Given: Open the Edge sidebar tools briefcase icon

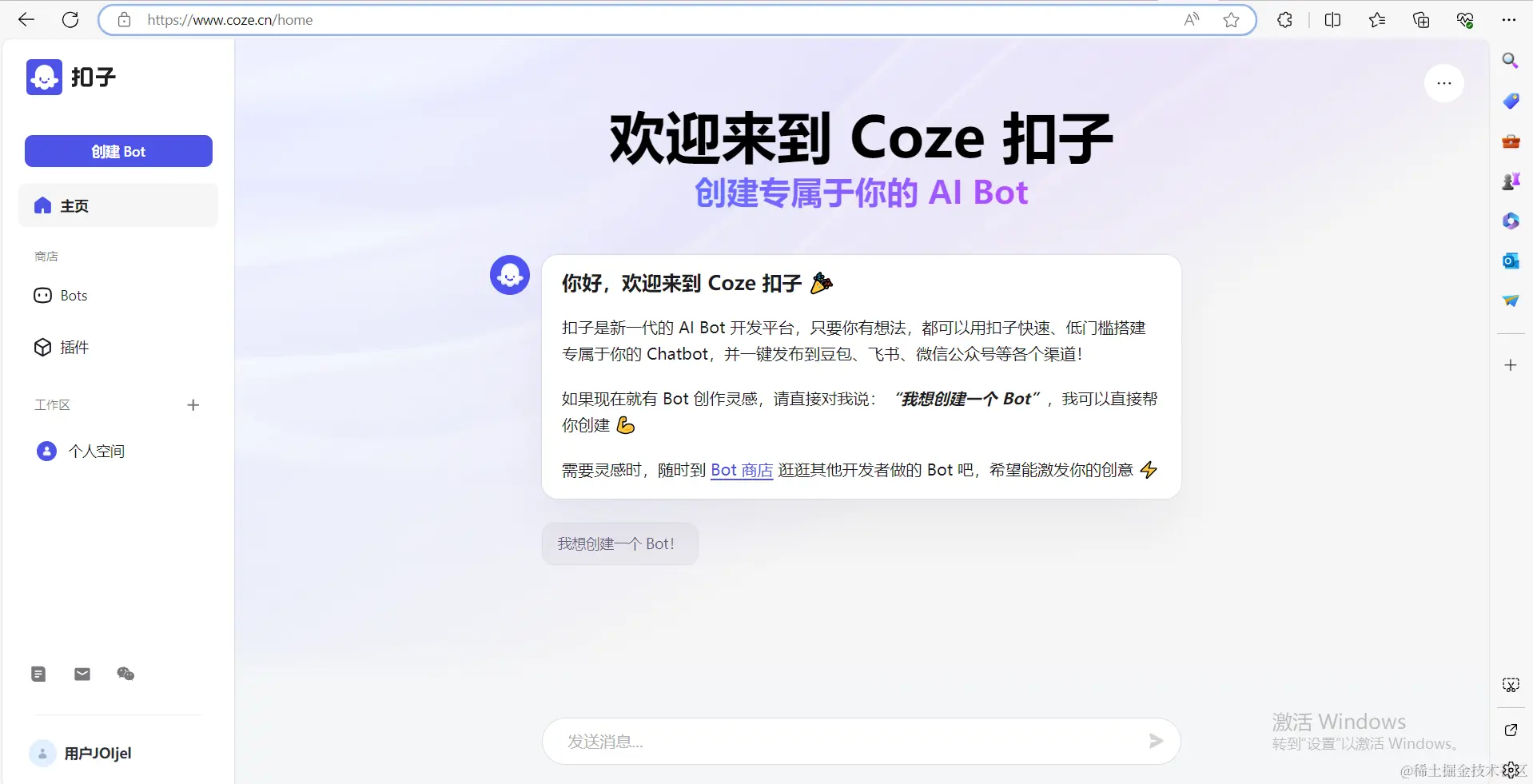Looking at the screenshot, I should click(x=1511, y=141).
